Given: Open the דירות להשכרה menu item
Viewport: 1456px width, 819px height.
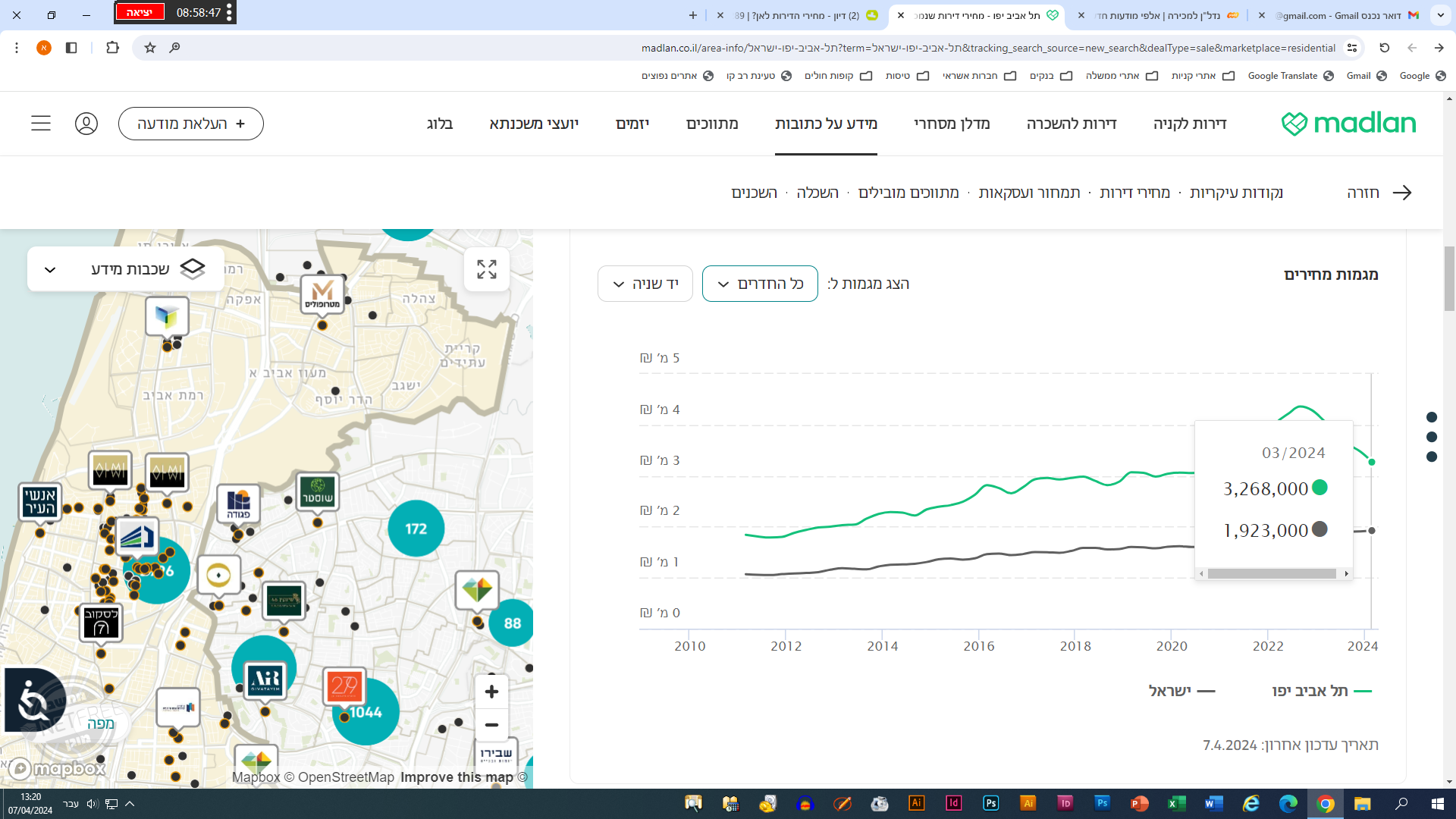Looking at the screenshot, I should point(1071,124).
